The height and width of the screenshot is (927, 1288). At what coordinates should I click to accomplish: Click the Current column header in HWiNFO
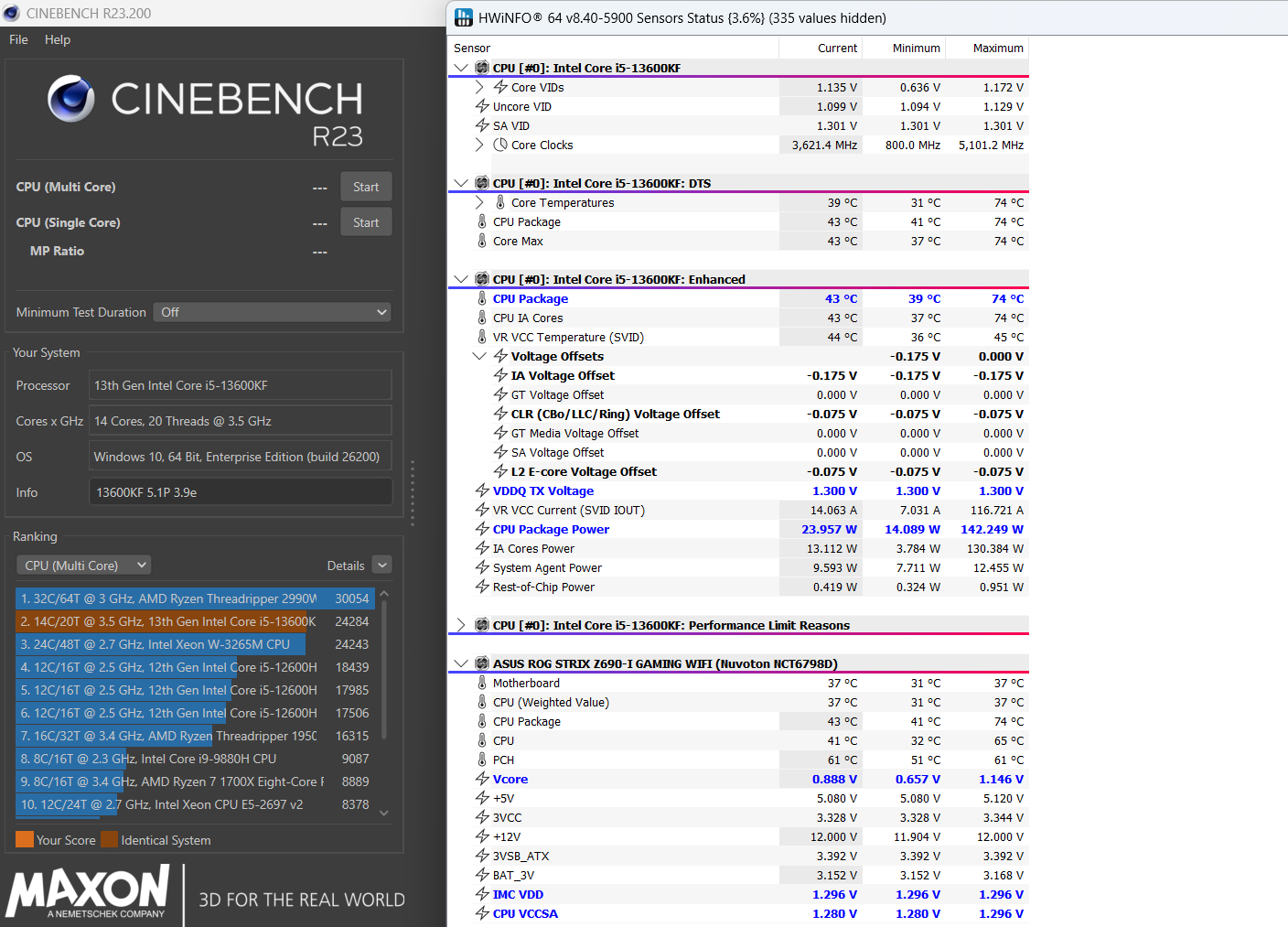(x=821, y=48)
